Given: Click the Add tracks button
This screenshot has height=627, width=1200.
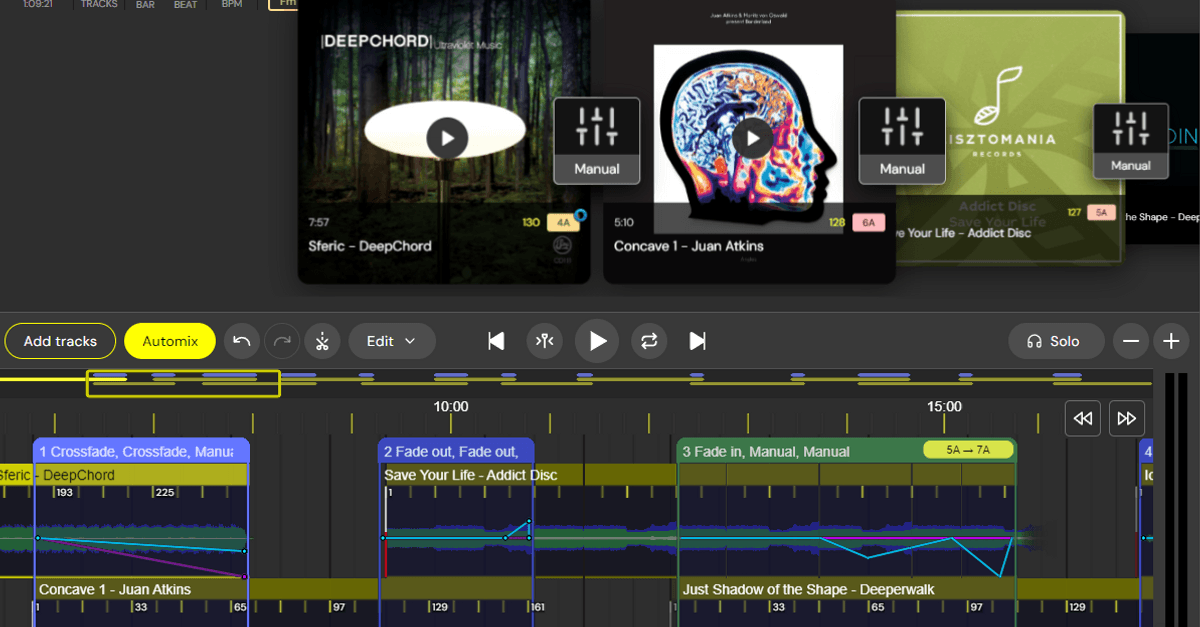Looking at the screenshot, I should 60,341.
